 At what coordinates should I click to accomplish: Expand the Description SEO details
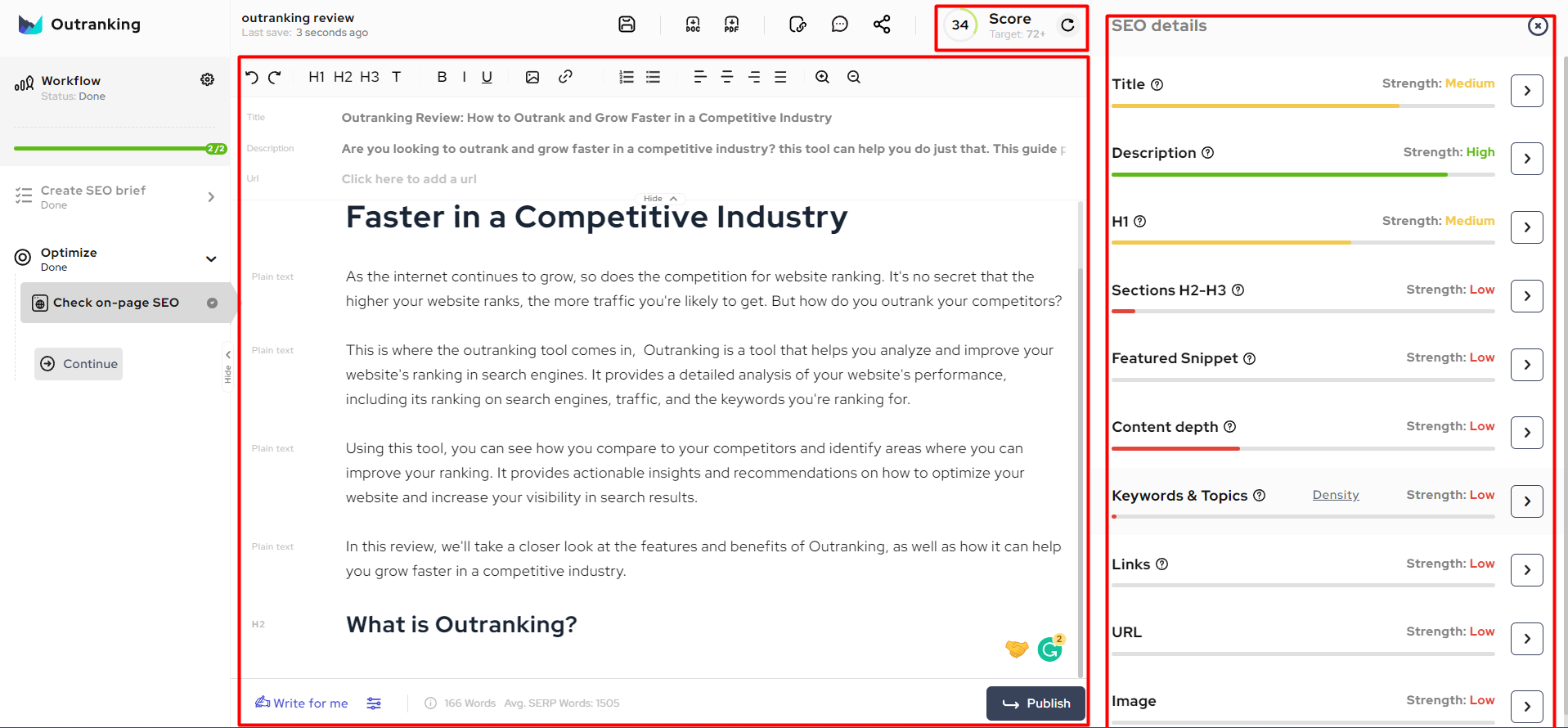1527,159
